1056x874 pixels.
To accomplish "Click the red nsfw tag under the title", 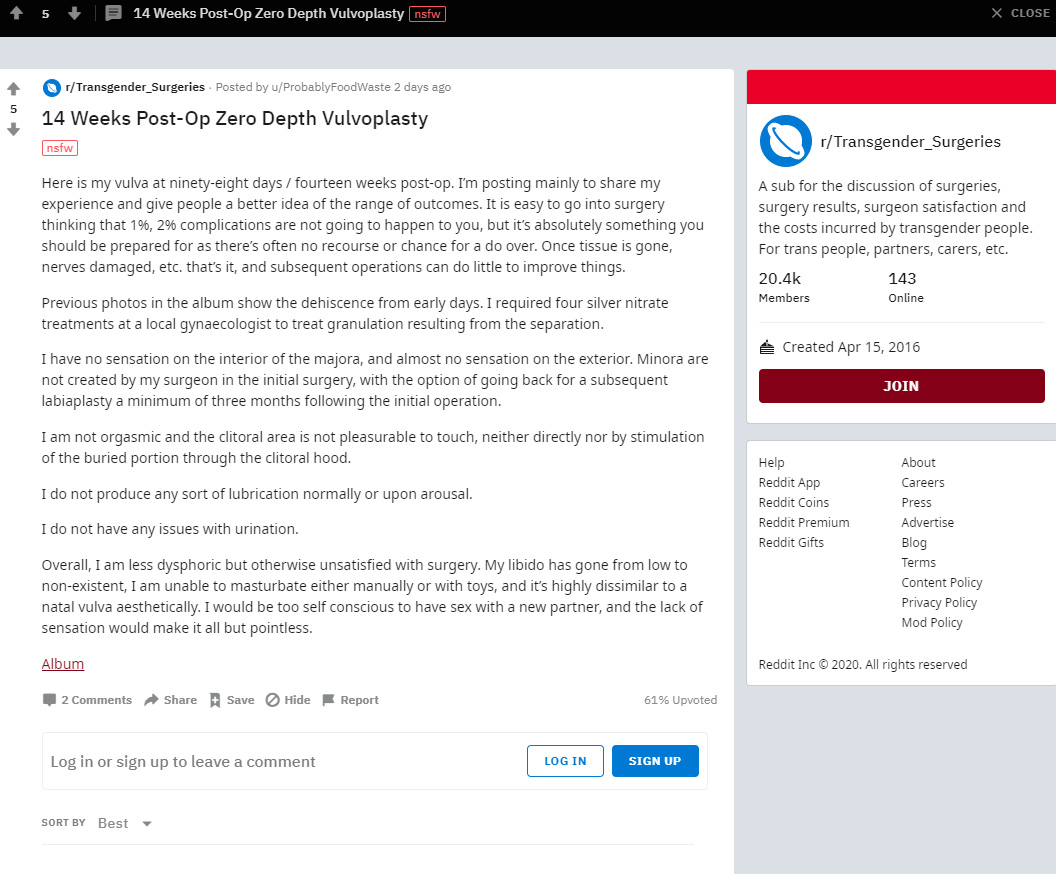I will point(60,148).
